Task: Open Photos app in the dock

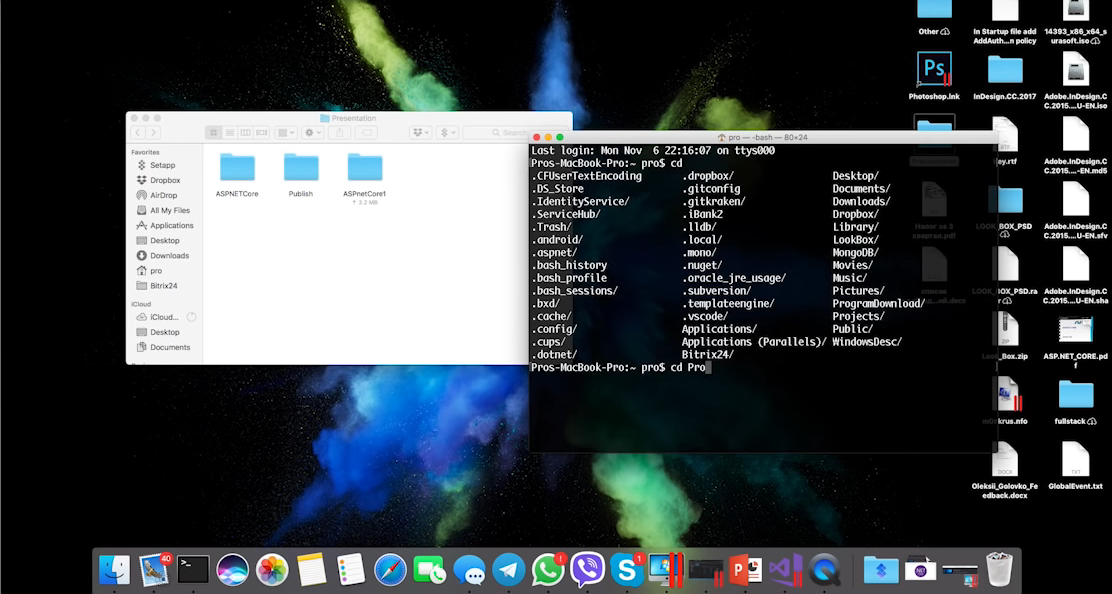Action: coord(272,569)
